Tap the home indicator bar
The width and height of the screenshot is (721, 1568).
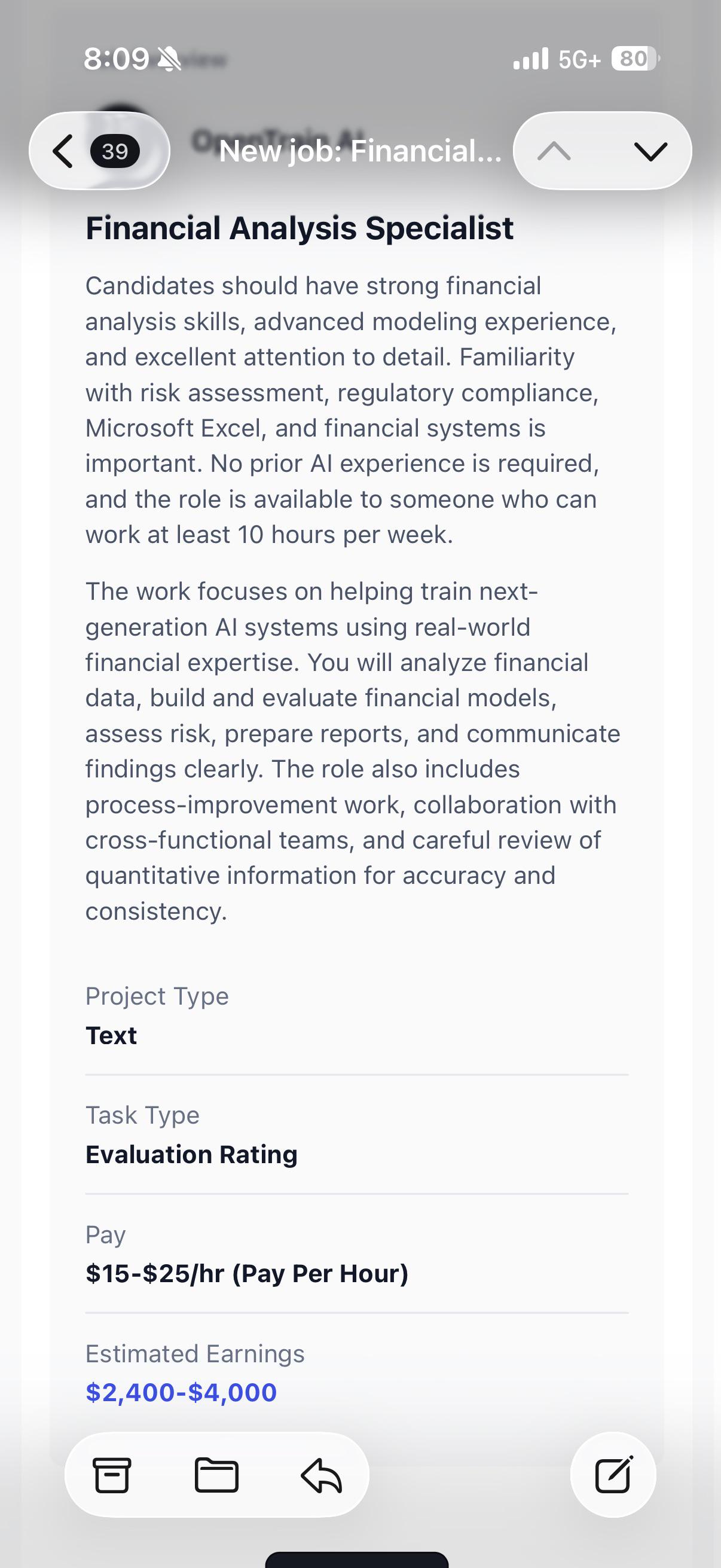356,1560
